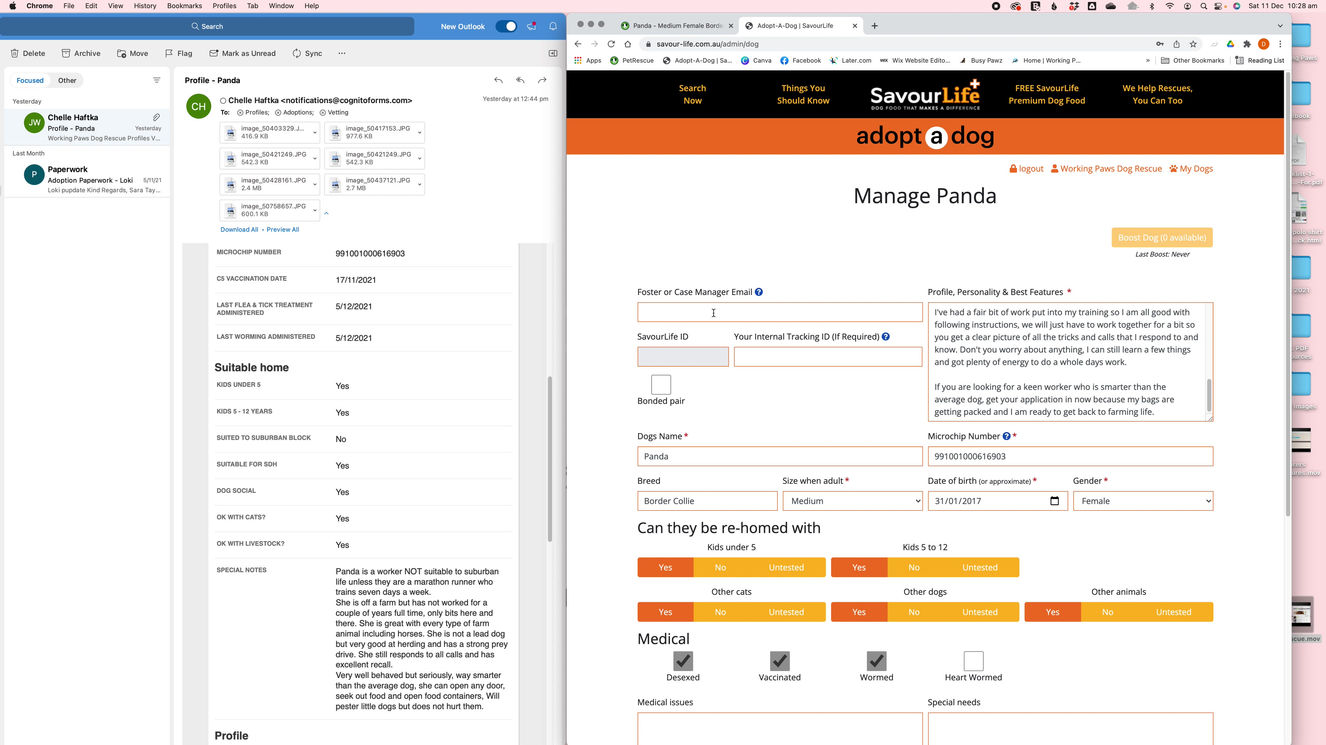Click the Boost Dog button
The image size is (1326, 745).
1162,237
